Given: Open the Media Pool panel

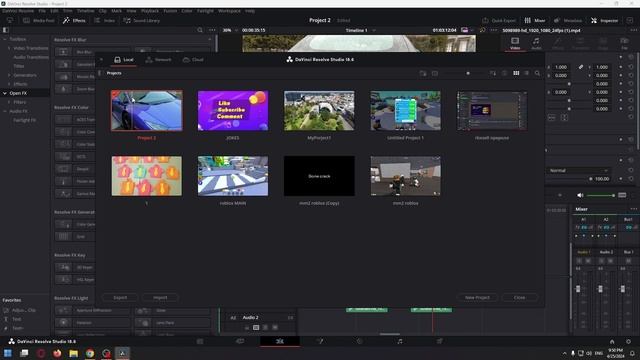Looking at the screenshot, I should pyautogui.click(x=39, y=20).
